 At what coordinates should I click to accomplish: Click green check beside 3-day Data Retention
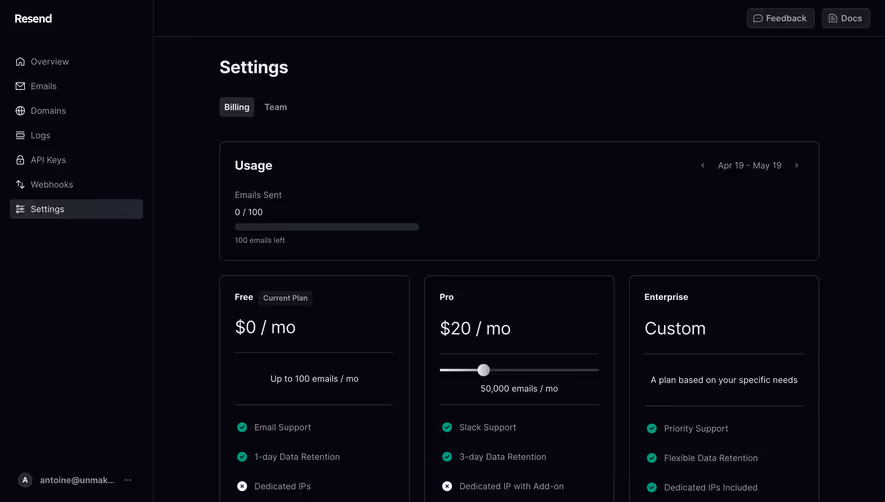(447, 457)
